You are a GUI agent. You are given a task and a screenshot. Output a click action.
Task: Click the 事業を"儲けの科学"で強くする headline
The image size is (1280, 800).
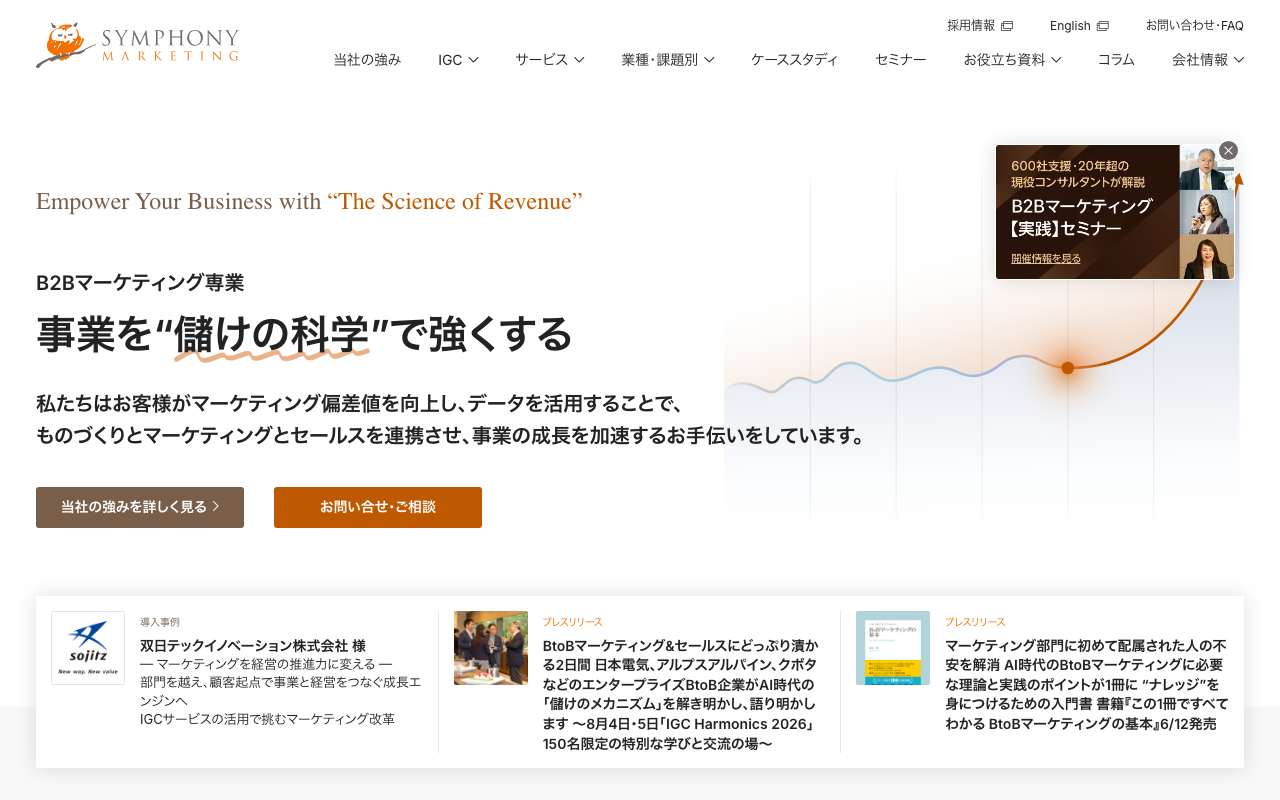304,335
